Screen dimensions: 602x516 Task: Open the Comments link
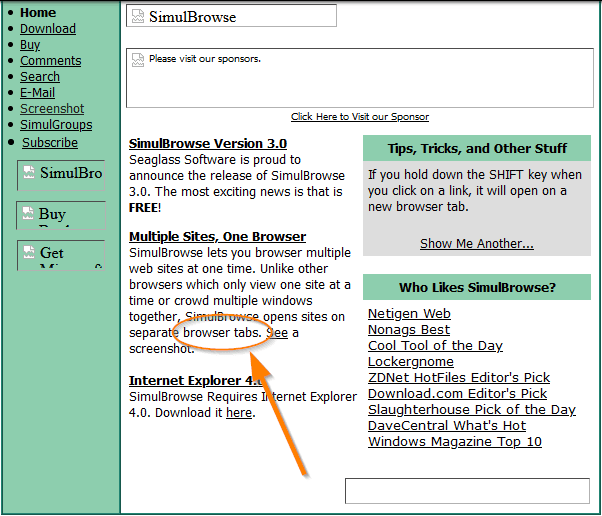click(50, 61)
